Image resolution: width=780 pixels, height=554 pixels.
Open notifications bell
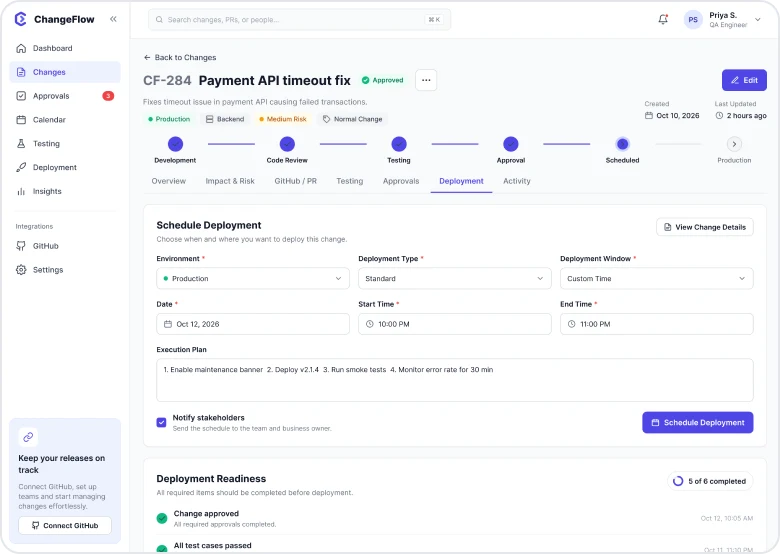pyautogui.click(x=663, y=19)
